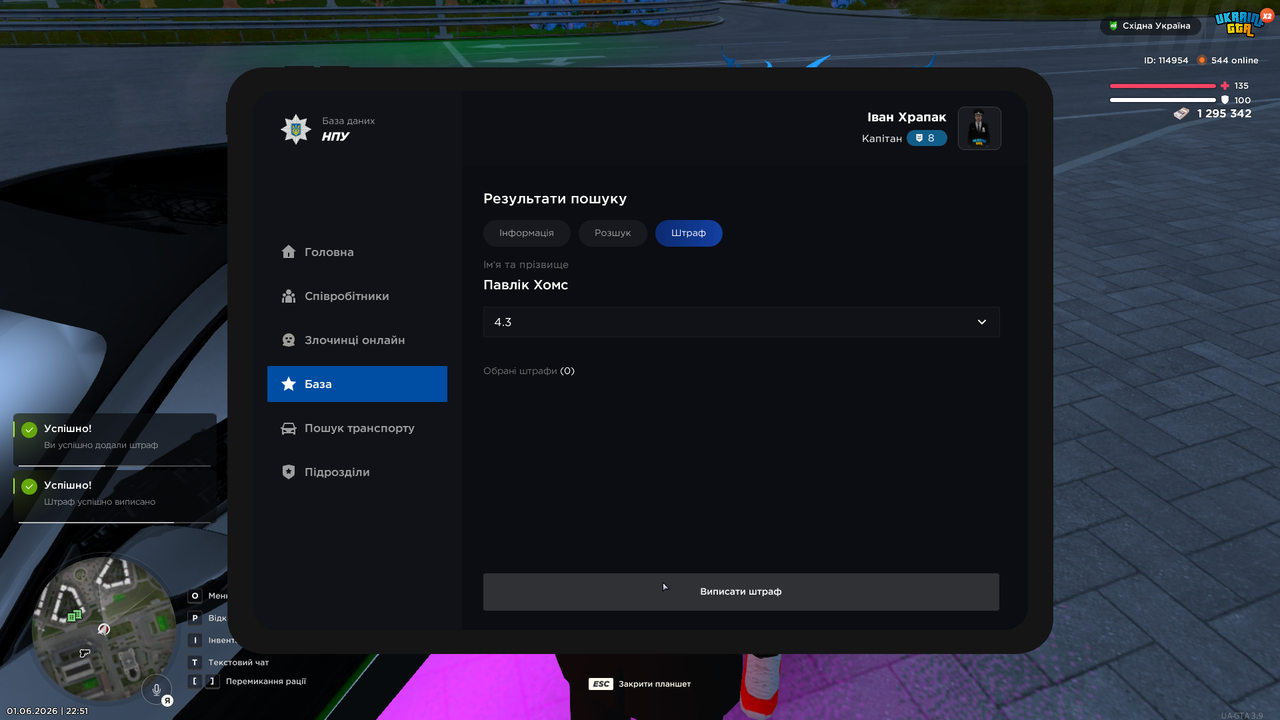This screenshot has width=1280, height=720.
Task: Click the Текстовий чат hint text
Action: tap(238, 662)
